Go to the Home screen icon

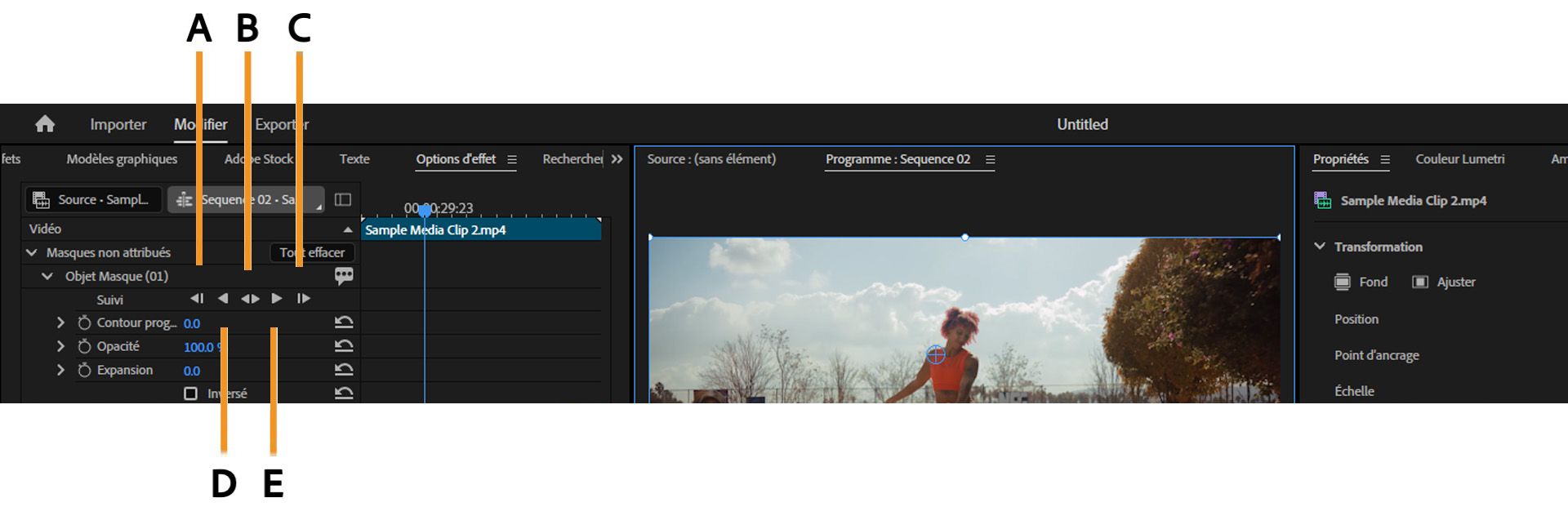[x=45, y=124]
